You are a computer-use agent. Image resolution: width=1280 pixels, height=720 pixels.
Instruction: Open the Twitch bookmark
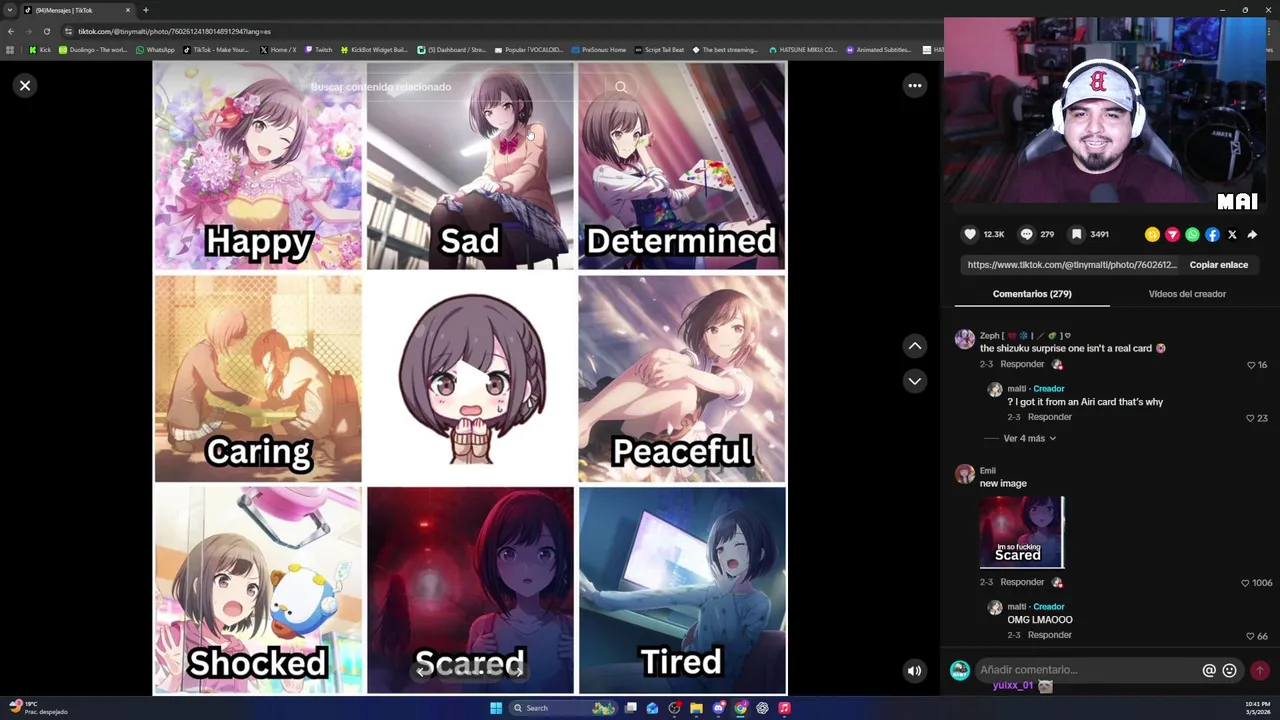click(x=318, y=50)
